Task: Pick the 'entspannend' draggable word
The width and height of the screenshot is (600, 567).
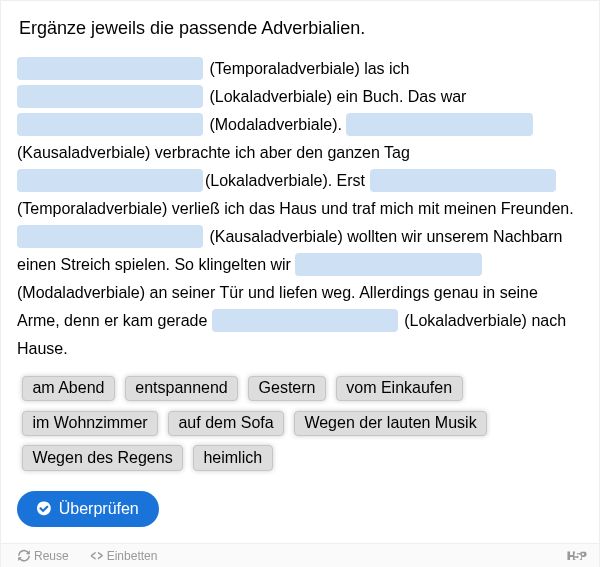Action: coord(181,388)
